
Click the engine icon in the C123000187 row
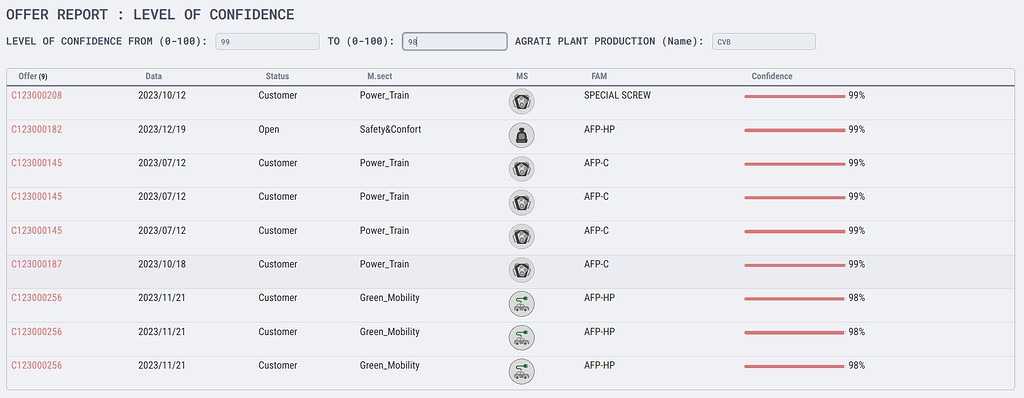522,270
